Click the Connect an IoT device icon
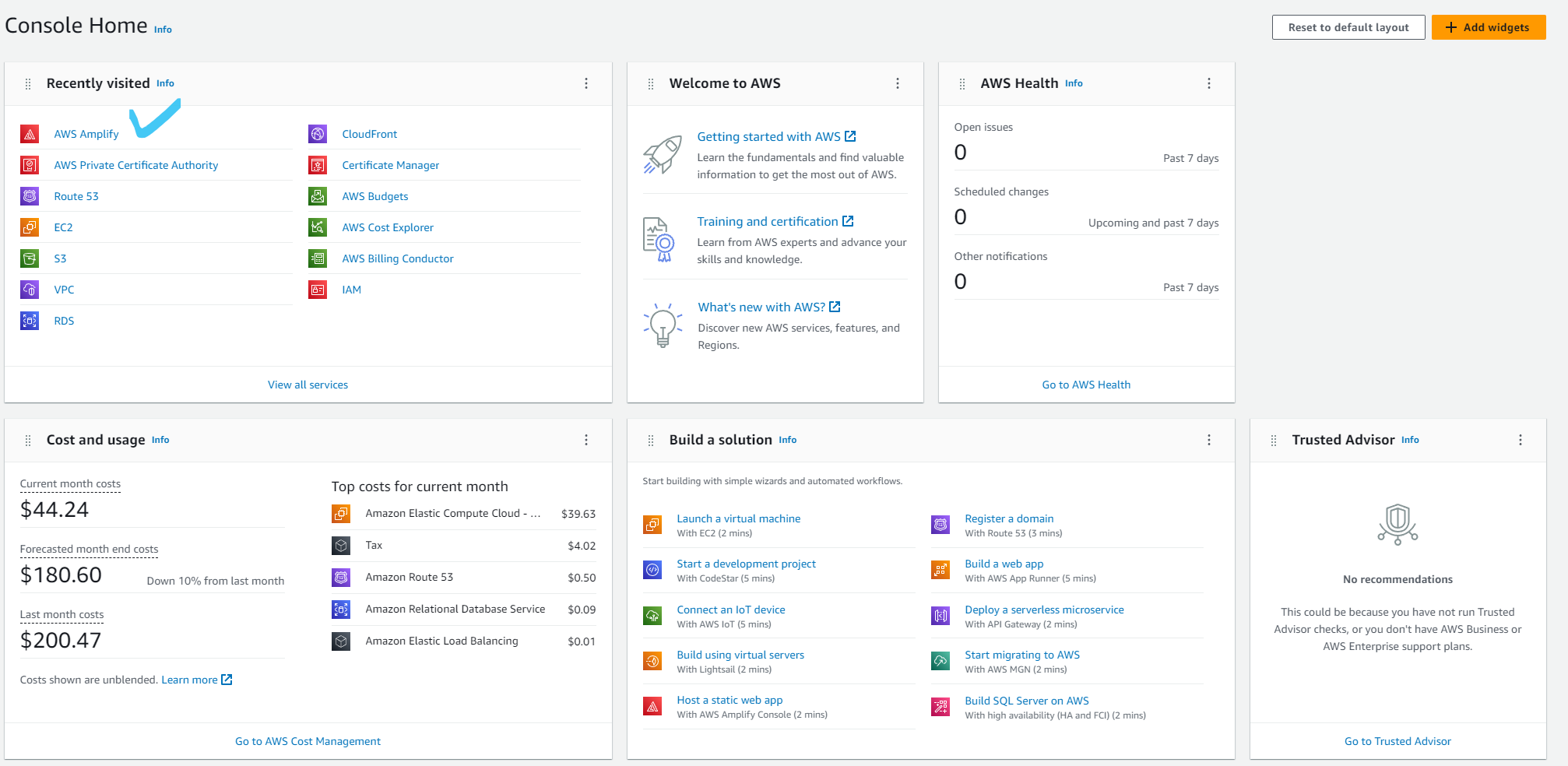1568x766 pixels. click(652, 616)
